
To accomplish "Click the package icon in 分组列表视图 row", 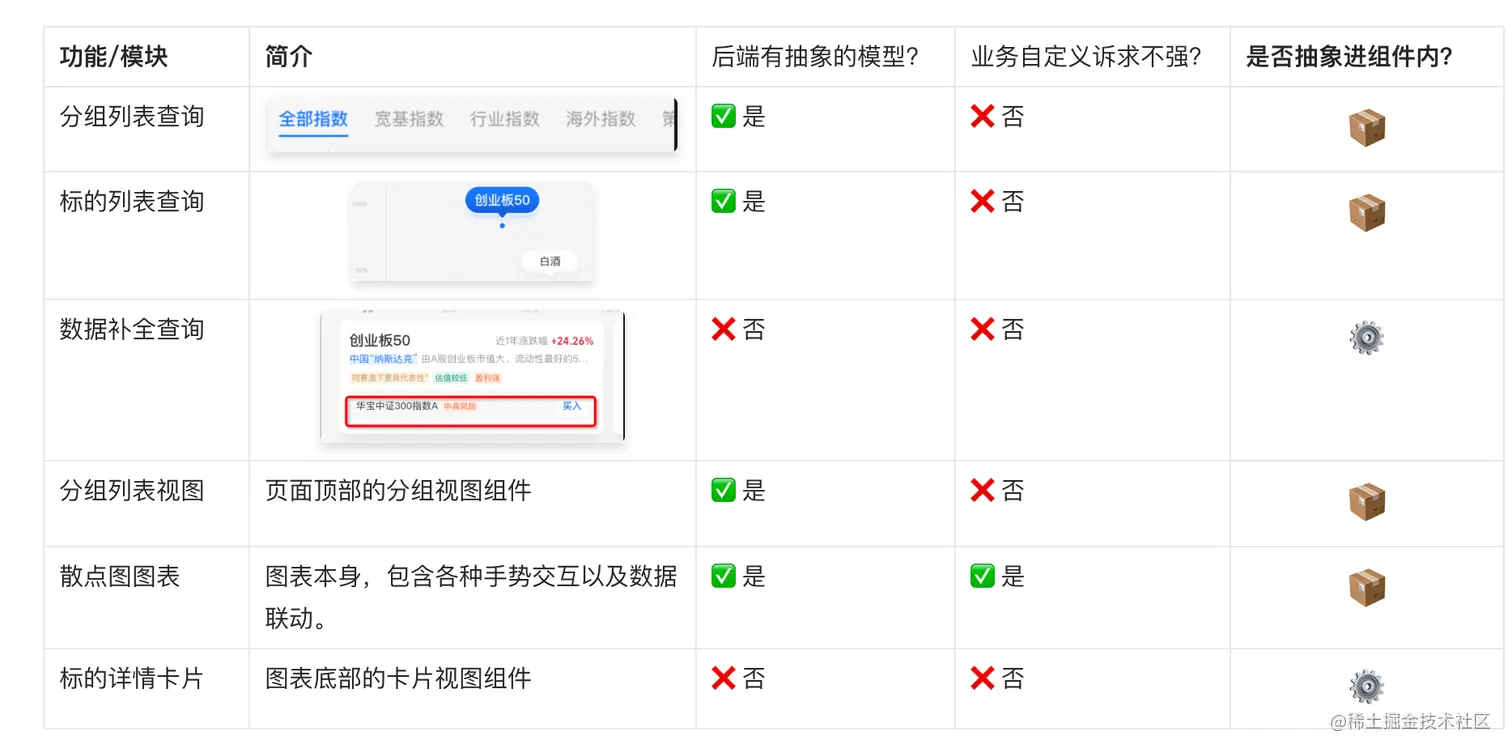I will [1366, 502].
